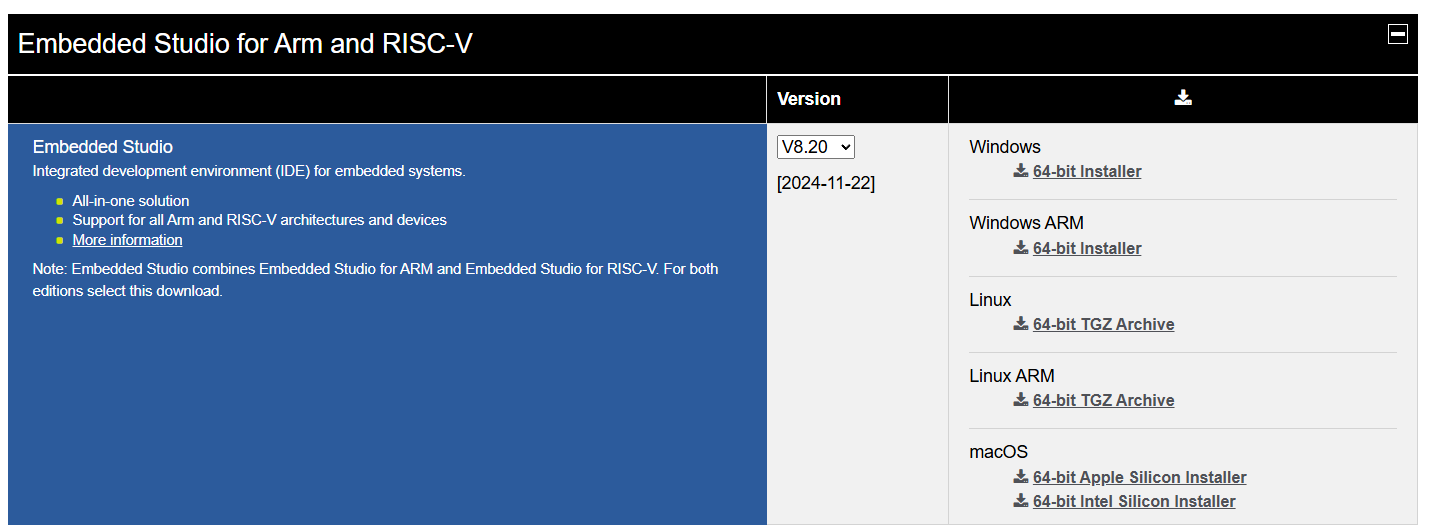This screenshot has width=1435, height=531.
Task: Click the Version column header
Action: click(x=809, y=99)
